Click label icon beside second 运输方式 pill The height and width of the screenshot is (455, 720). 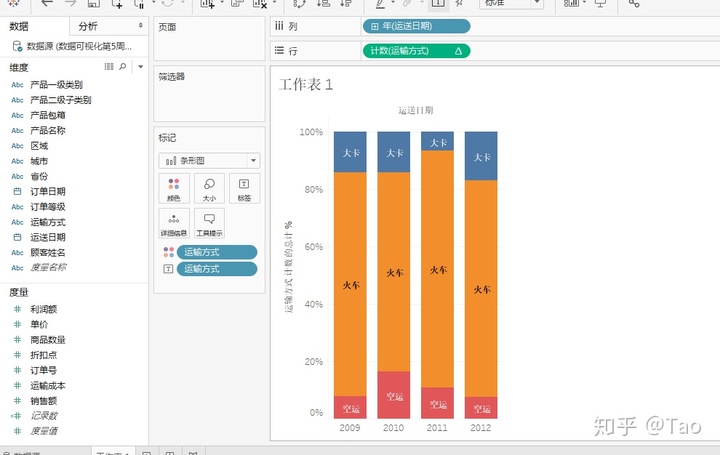pyautogui.click(x=169, y=269)
